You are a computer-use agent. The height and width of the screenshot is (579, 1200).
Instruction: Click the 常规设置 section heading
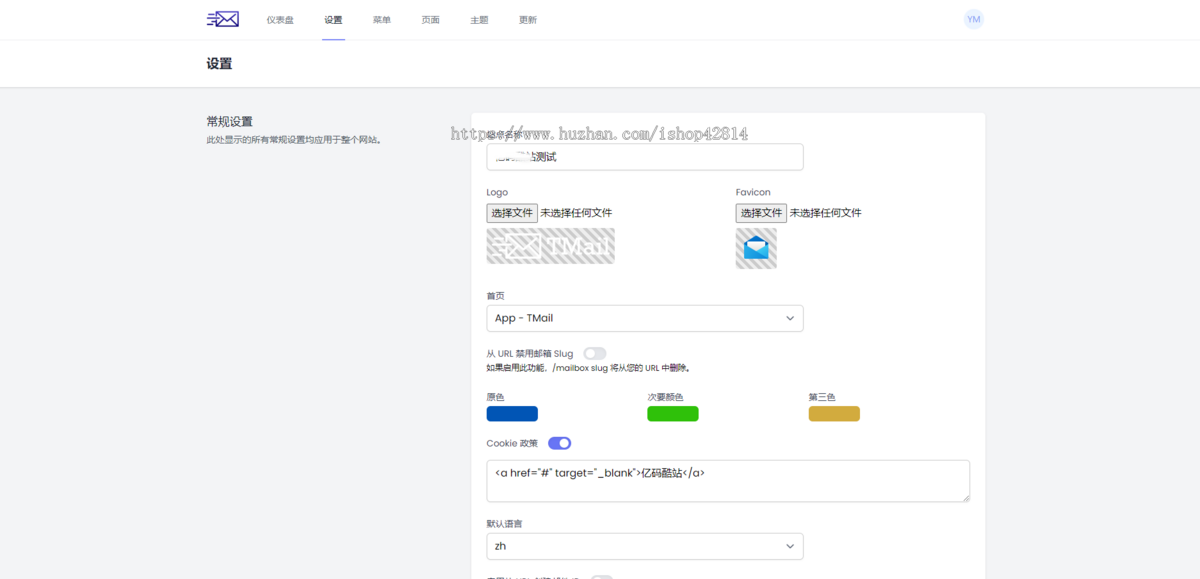coord(229,122)
